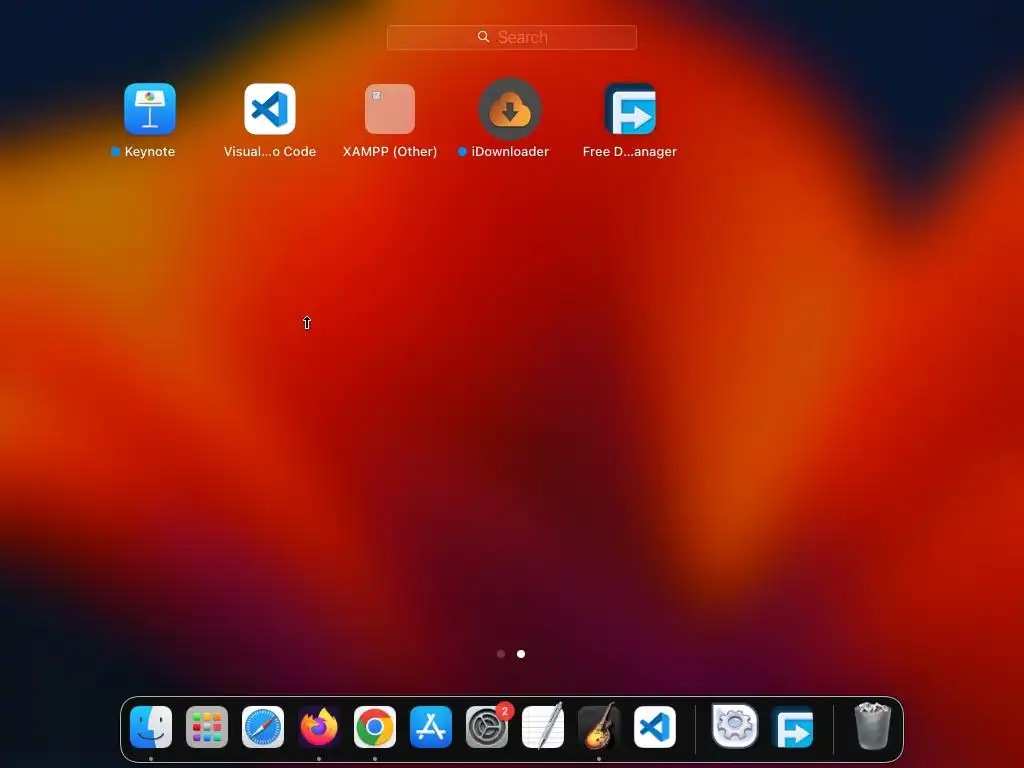
Task: Select the second Launchpad page dot
Action: (521, 654)
